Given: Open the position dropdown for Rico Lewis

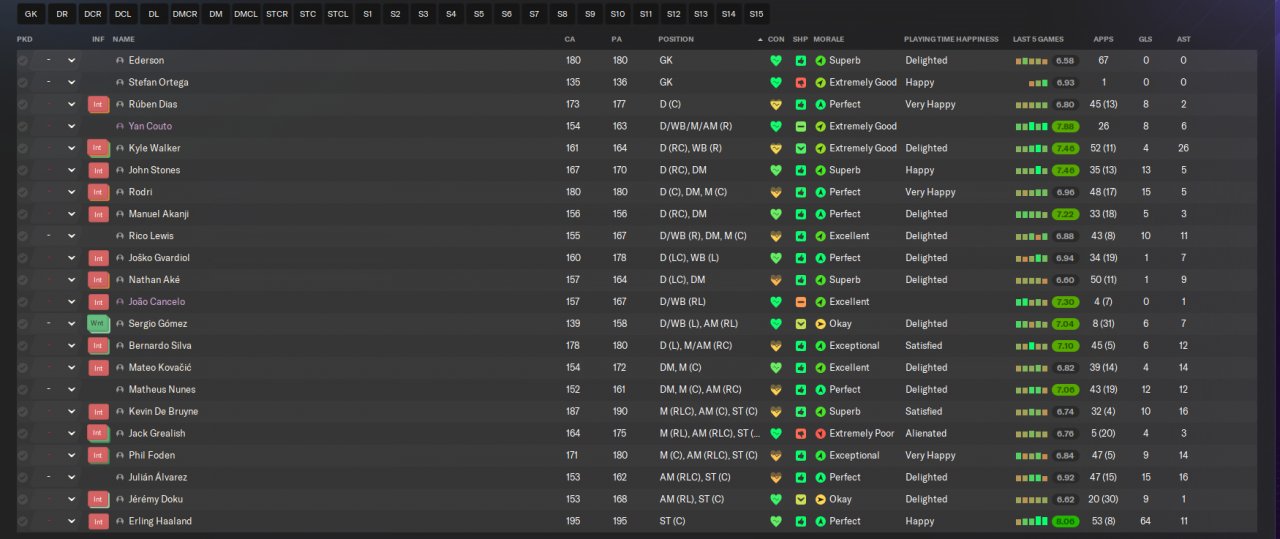Looking at the screenshot, I should click(71, 236).
